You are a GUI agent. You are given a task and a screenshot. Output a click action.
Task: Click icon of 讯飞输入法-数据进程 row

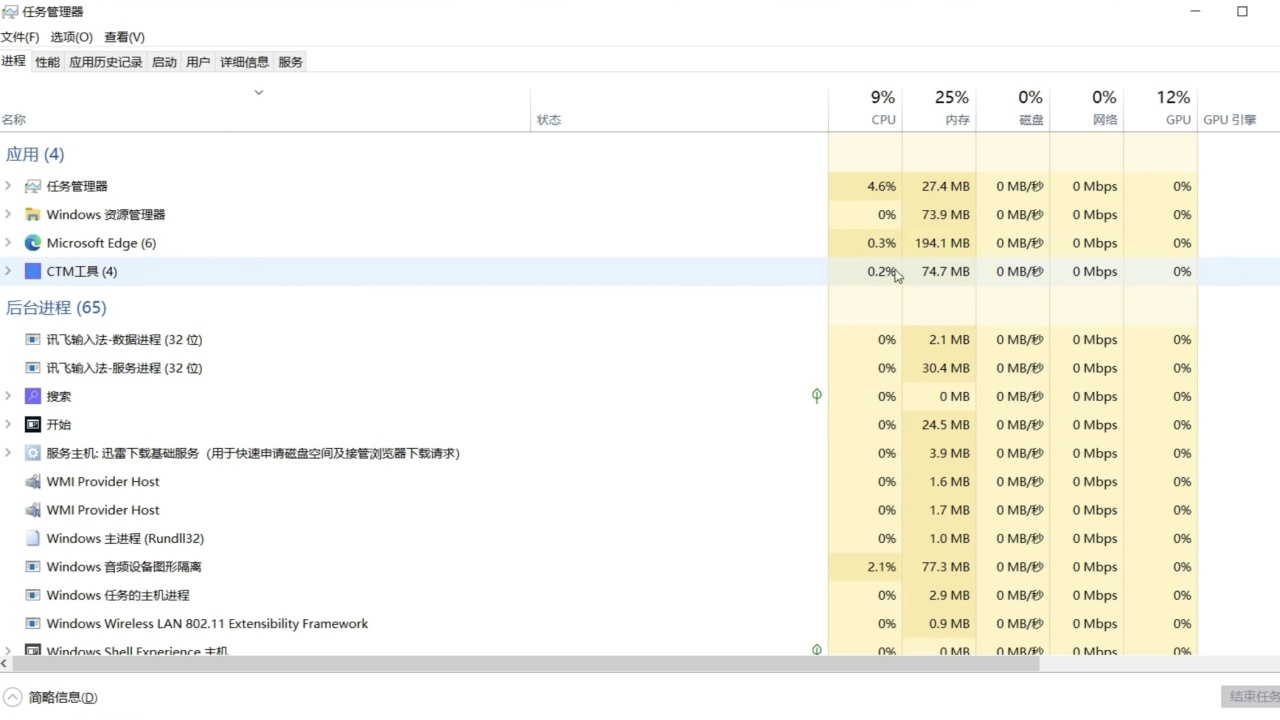pyautogui.click(x=33, y=340)
